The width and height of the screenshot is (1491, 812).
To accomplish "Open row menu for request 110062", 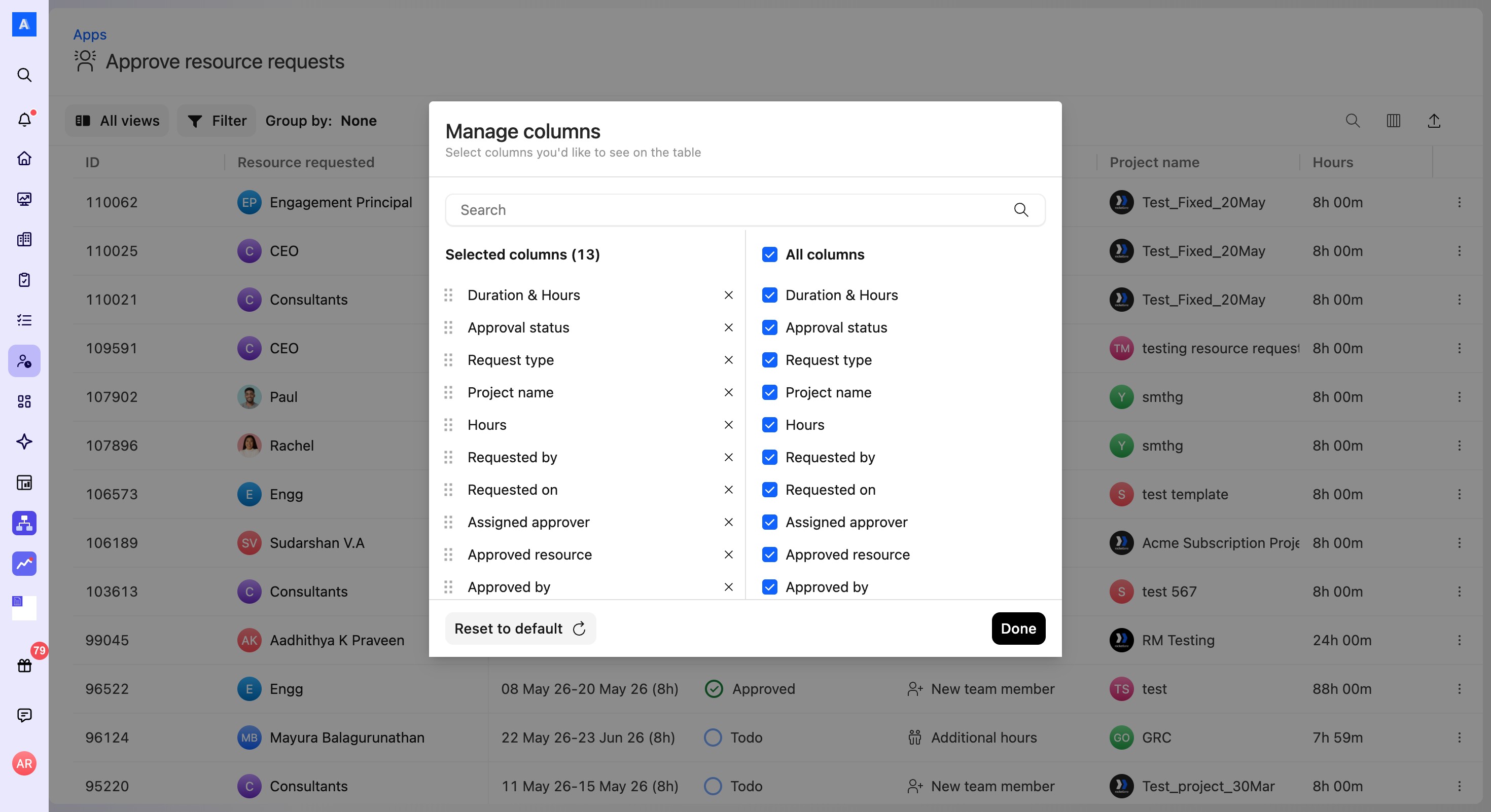I will tap(1459, 202).
